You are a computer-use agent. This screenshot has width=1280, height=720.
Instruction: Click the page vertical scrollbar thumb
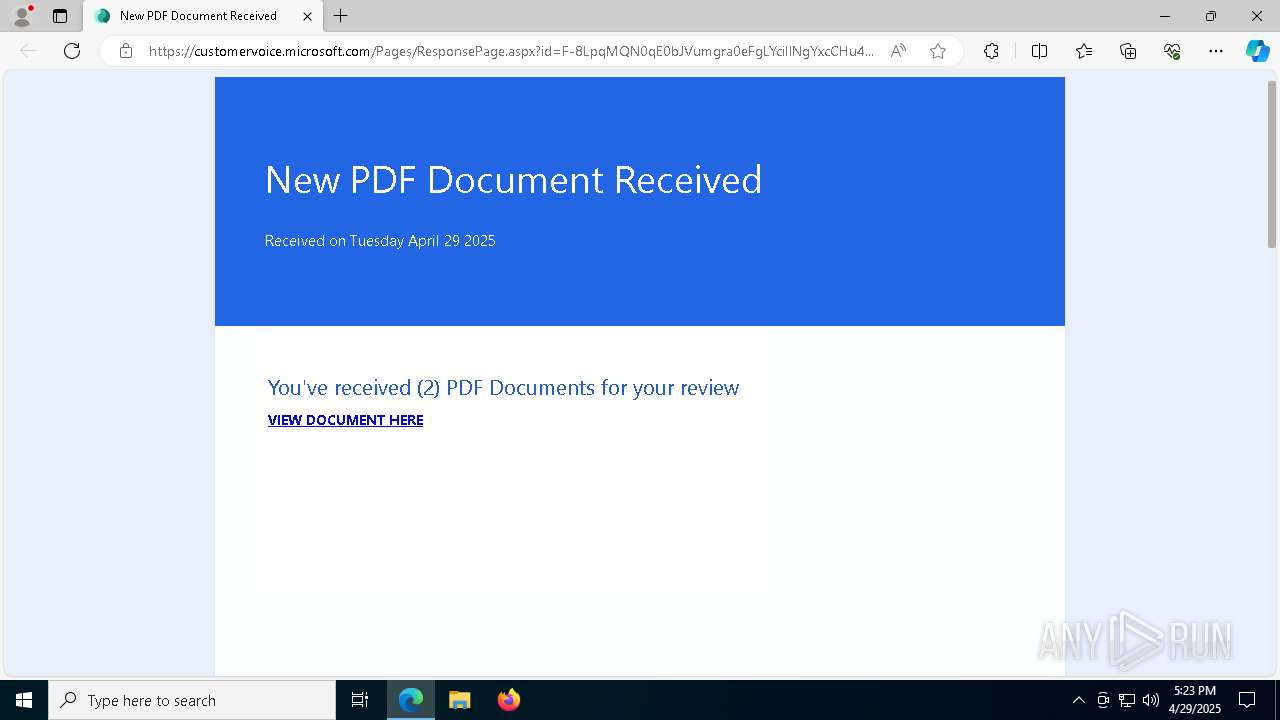1272,164
